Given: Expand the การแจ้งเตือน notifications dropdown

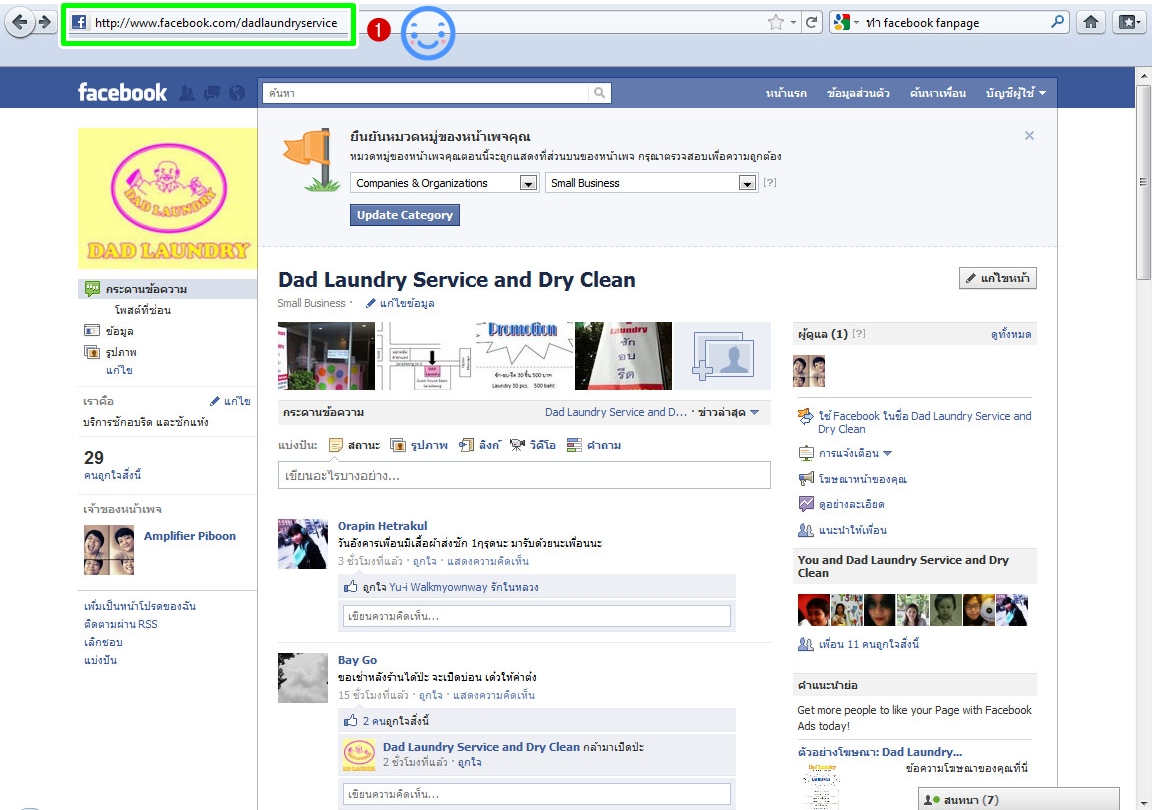Looking at the screenshot, I should click(855, 453).
